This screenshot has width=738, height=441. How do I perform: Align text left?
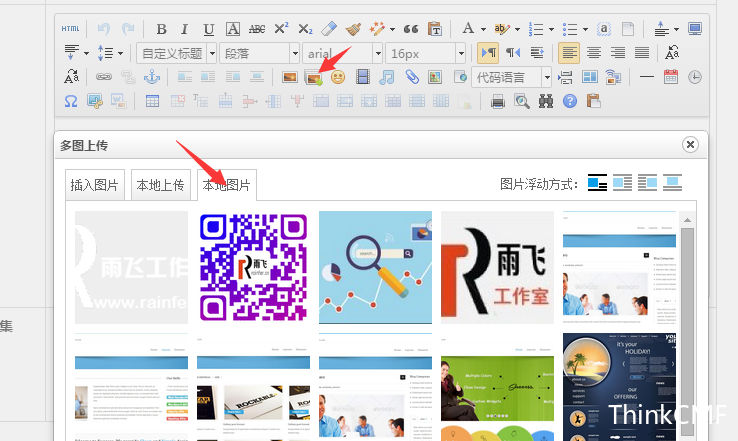coord(569,53)
